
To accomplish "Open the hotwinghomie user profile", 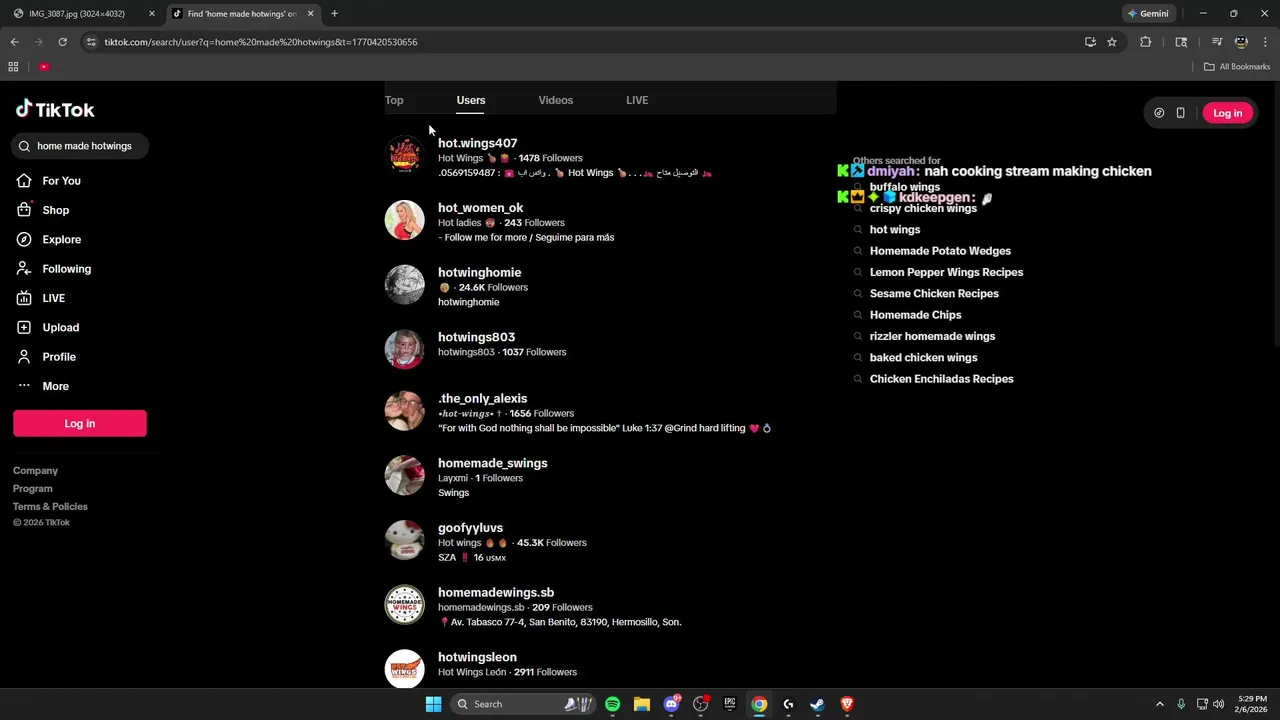I will [479, 272].
